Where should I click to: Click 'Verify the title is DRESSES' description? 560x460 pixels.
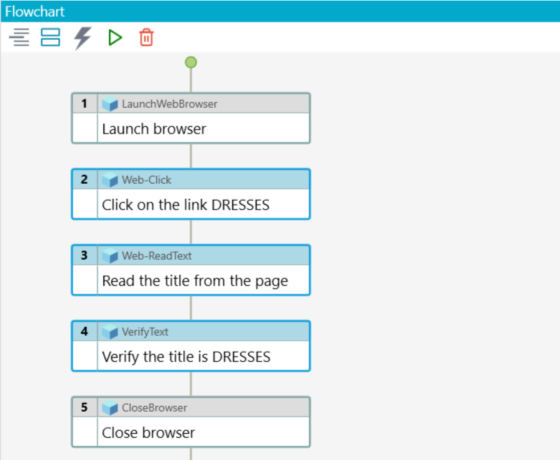point(186,357)
